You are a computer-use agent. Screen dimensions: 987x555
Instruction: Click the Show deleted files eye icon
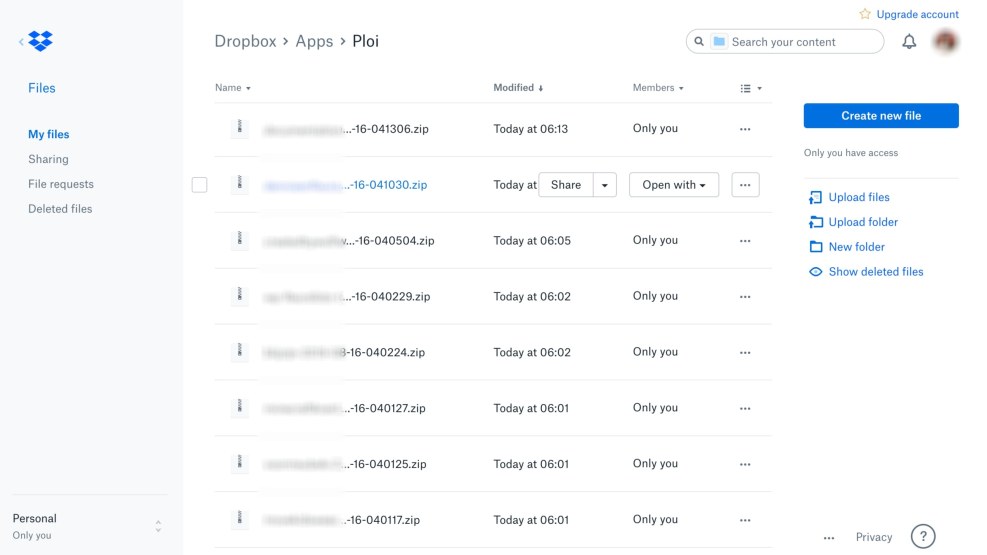(816, 272)
